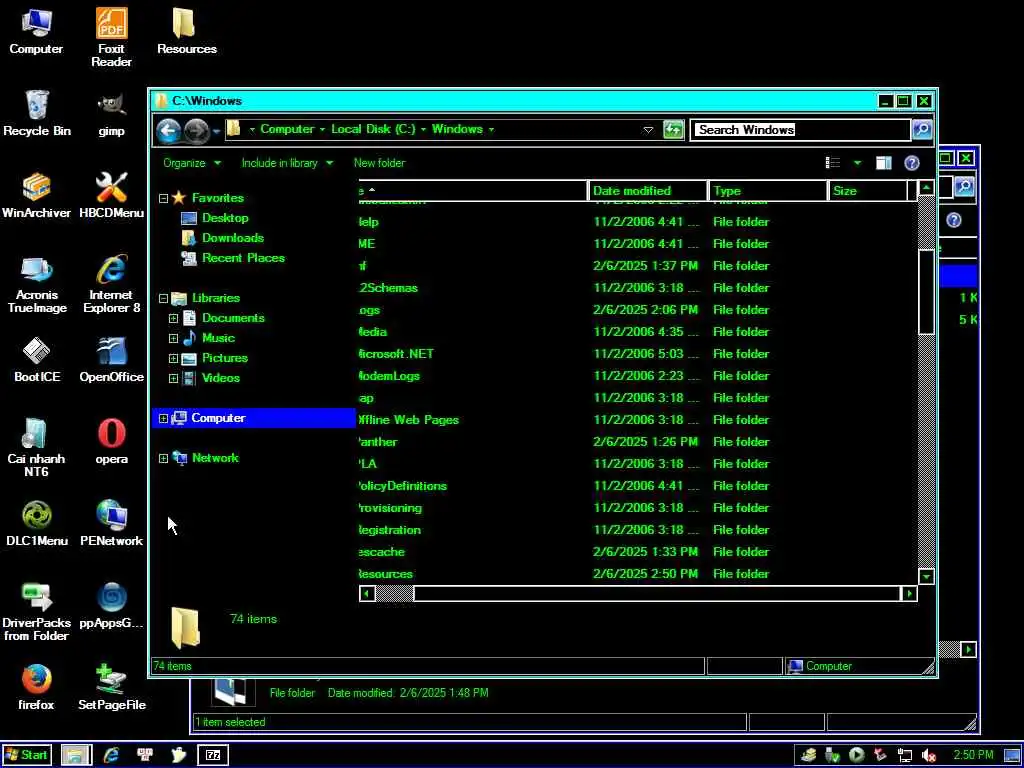Click the taskbar clock showing 2:50 PM
The image size is (1024, 768).
pos(973,756)
